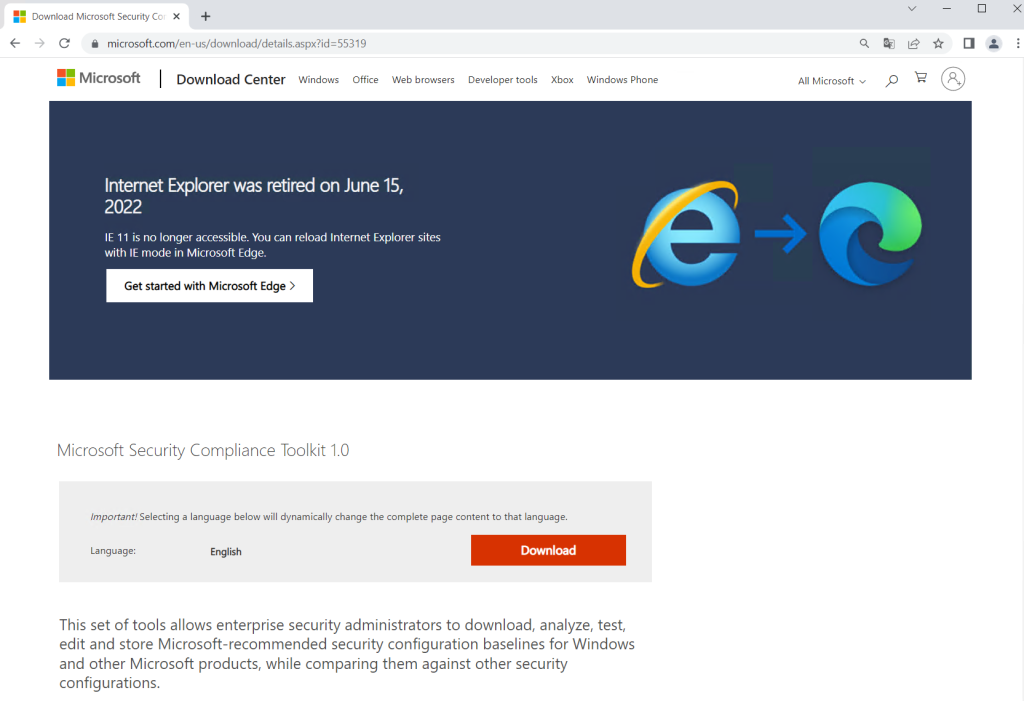The width and height of the screenshot is (1024, 701).
Task: Click Get started with Microsoft Edge
Action: (x=210, y=285)
